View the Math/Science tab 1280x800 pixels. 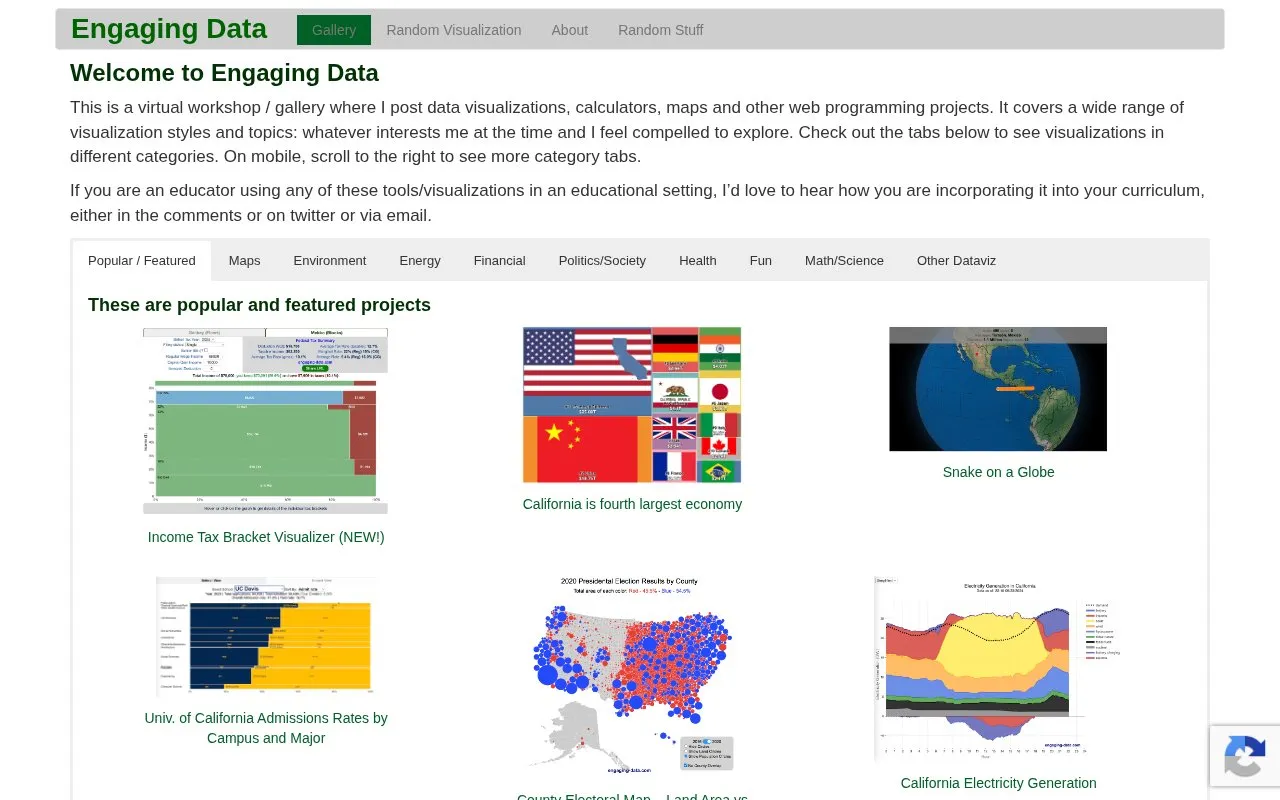844,261
